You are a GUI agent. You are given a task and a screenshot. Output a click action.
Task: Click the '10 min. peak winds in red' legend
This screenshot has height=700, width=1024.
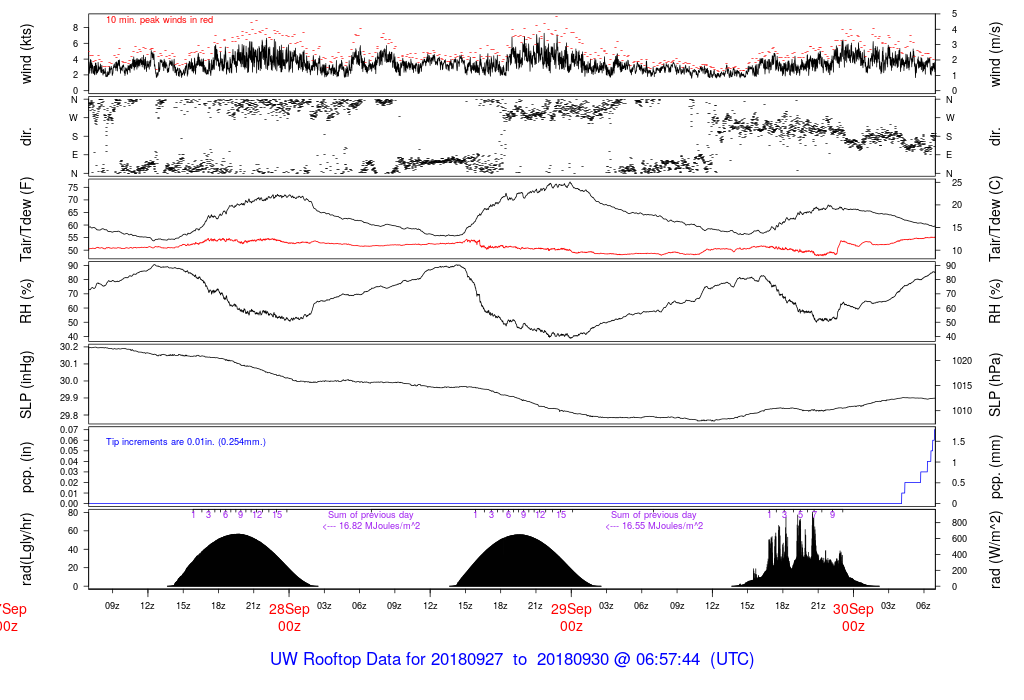[159, 20]
